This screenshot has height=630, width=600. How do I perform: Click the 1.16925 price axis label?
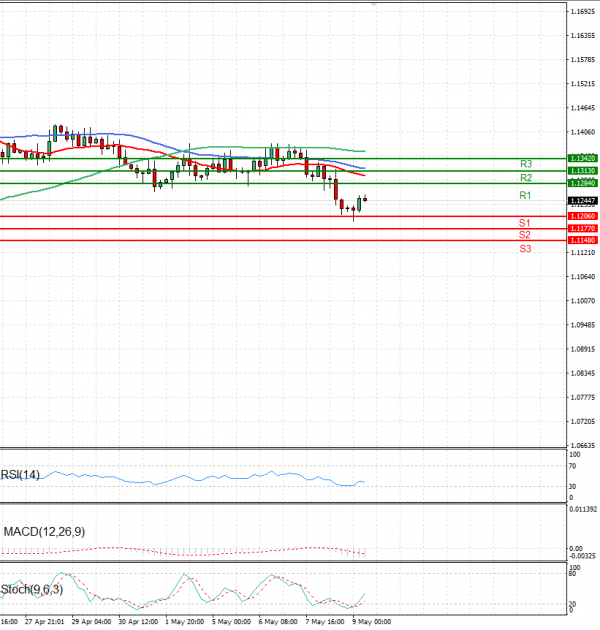[582, 11]
